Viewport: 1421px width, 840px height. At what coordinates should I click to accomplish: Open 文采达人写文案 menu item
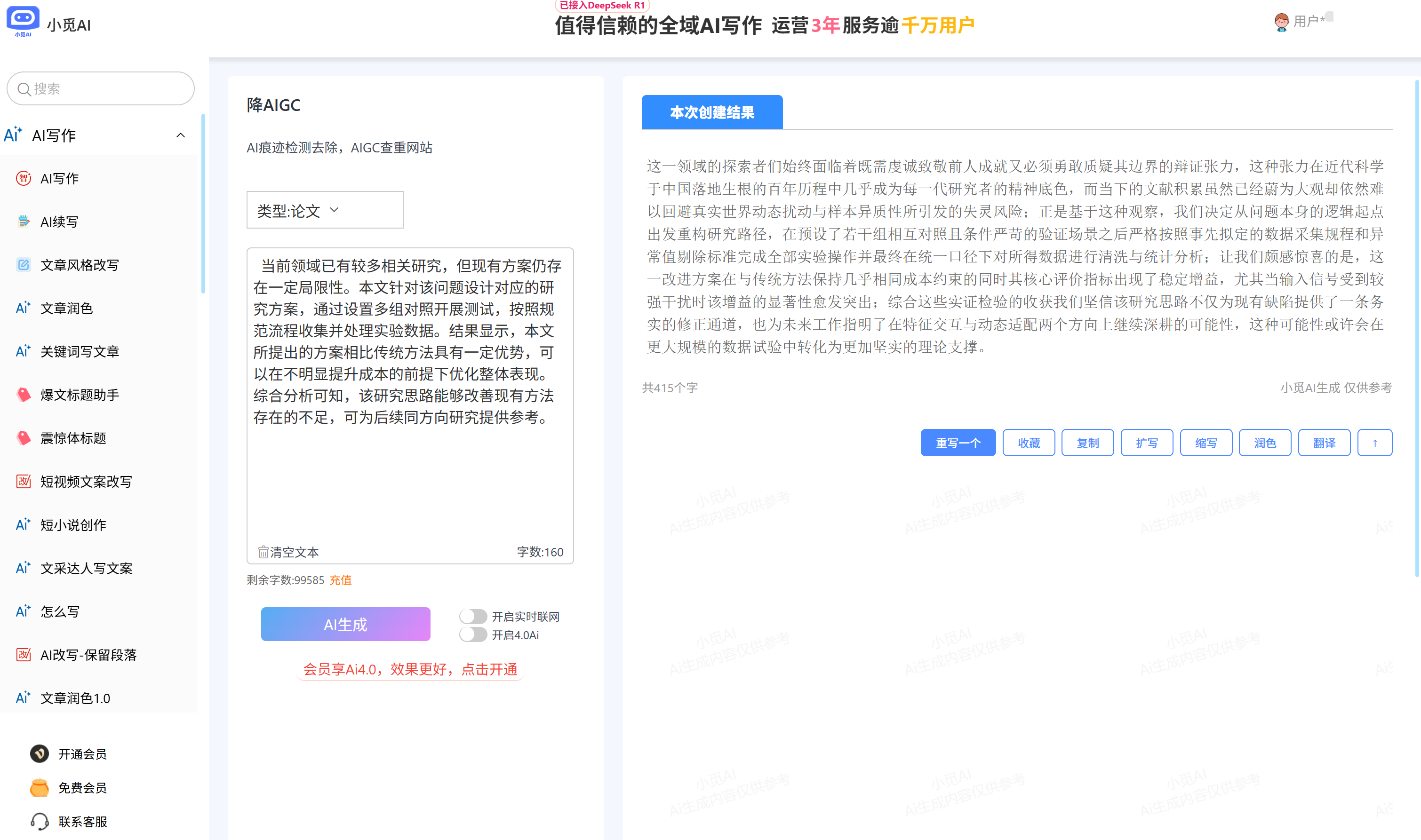[87, 568]
